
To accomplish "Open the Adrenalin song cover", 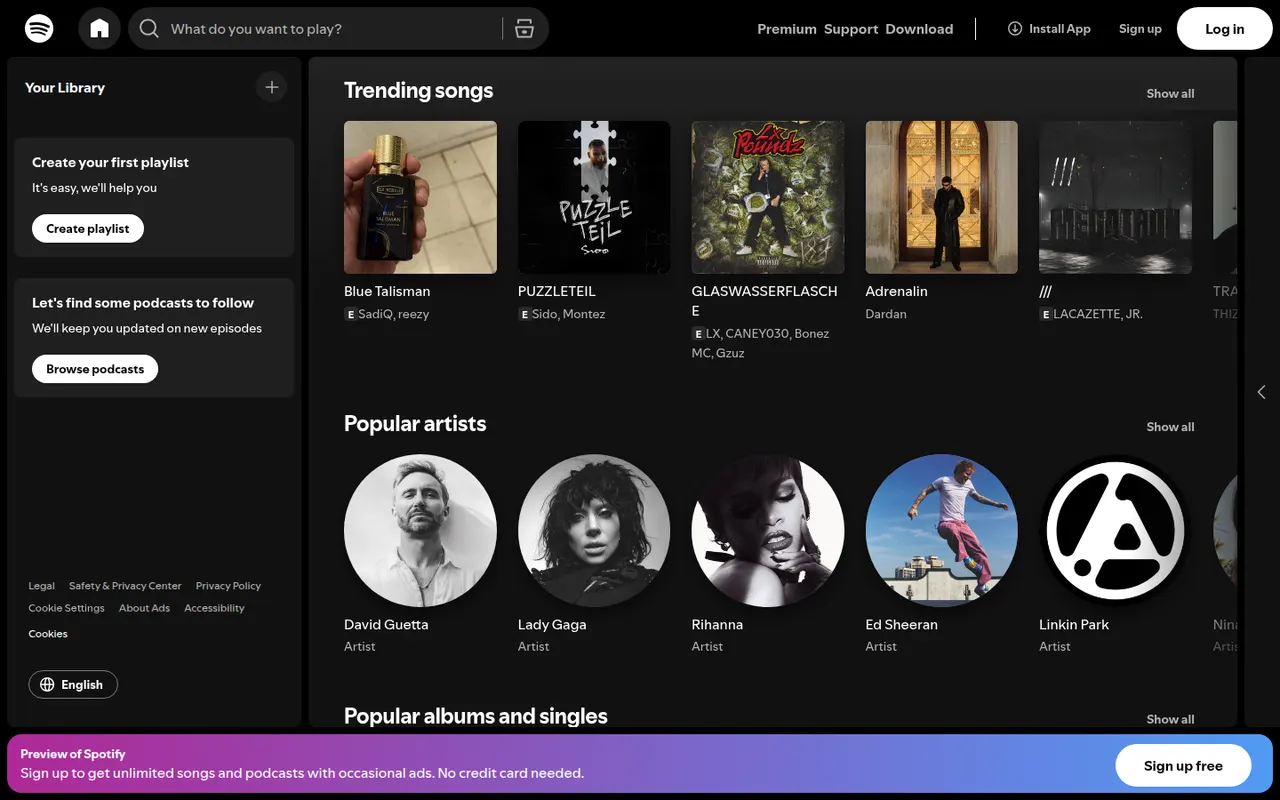I will coord(942,197).
